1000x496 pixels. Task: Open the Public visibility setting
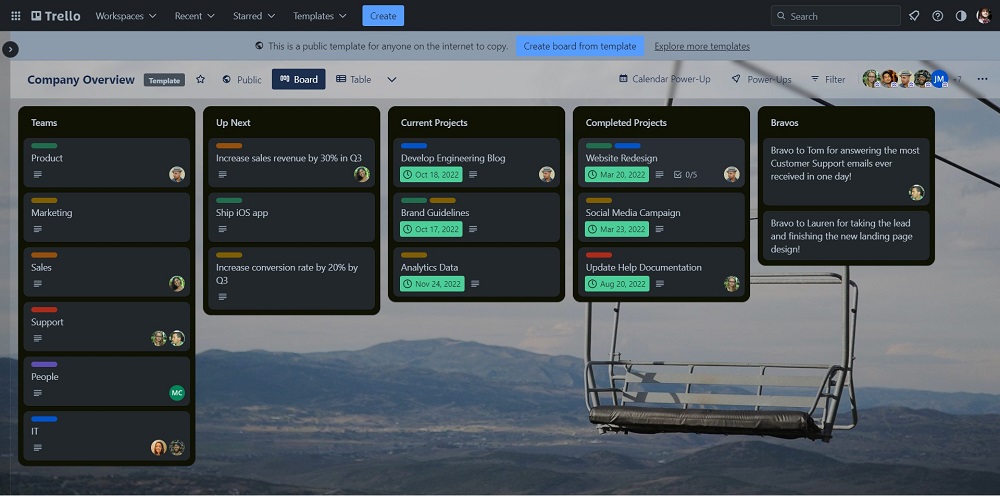[x=242, y=80]
